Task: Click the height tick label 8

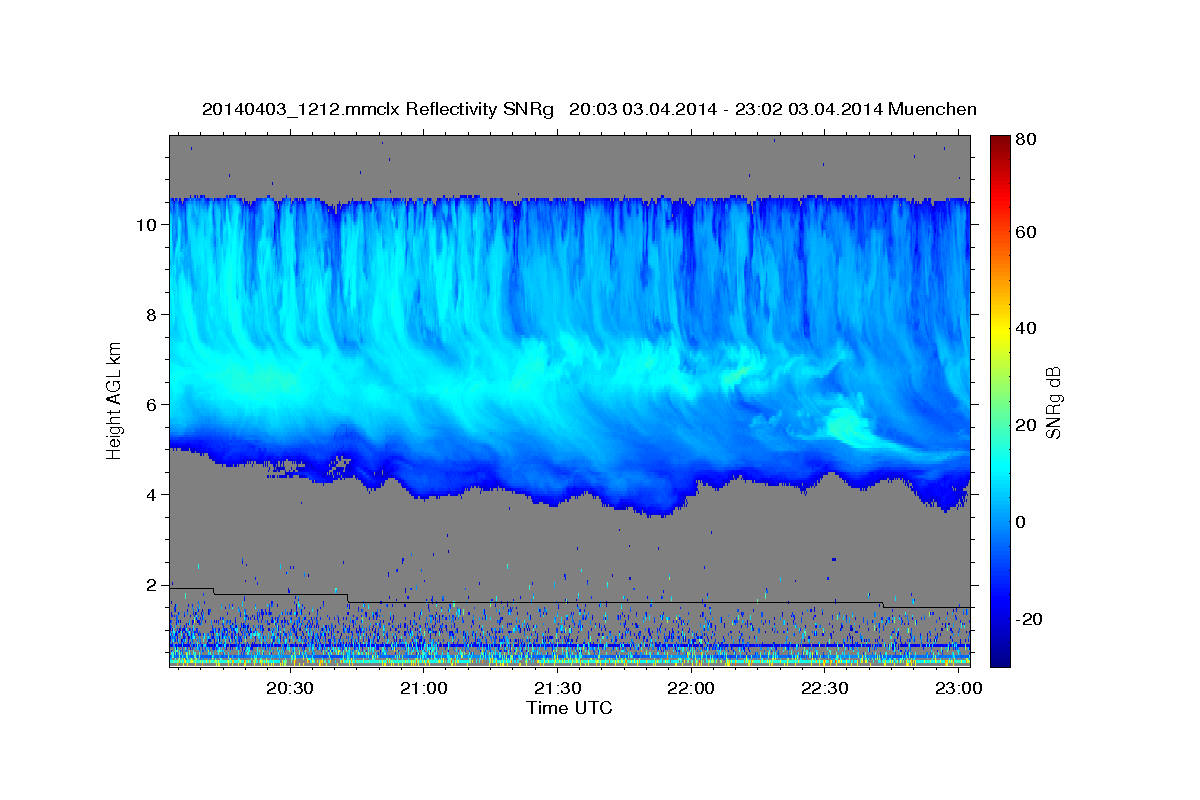Action: [x=153, y=315]
